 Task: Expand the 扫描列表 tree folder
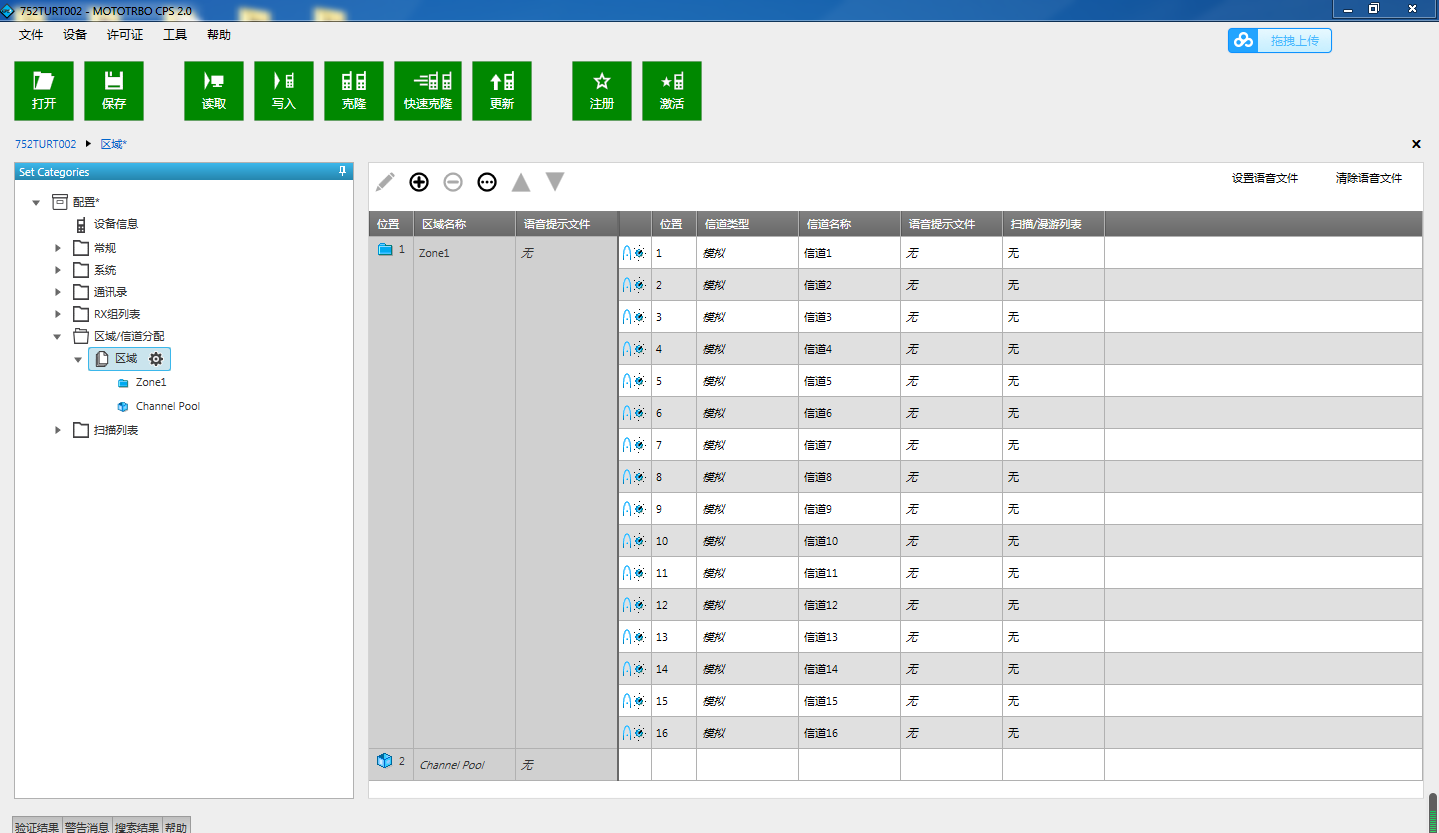(58, 430)
